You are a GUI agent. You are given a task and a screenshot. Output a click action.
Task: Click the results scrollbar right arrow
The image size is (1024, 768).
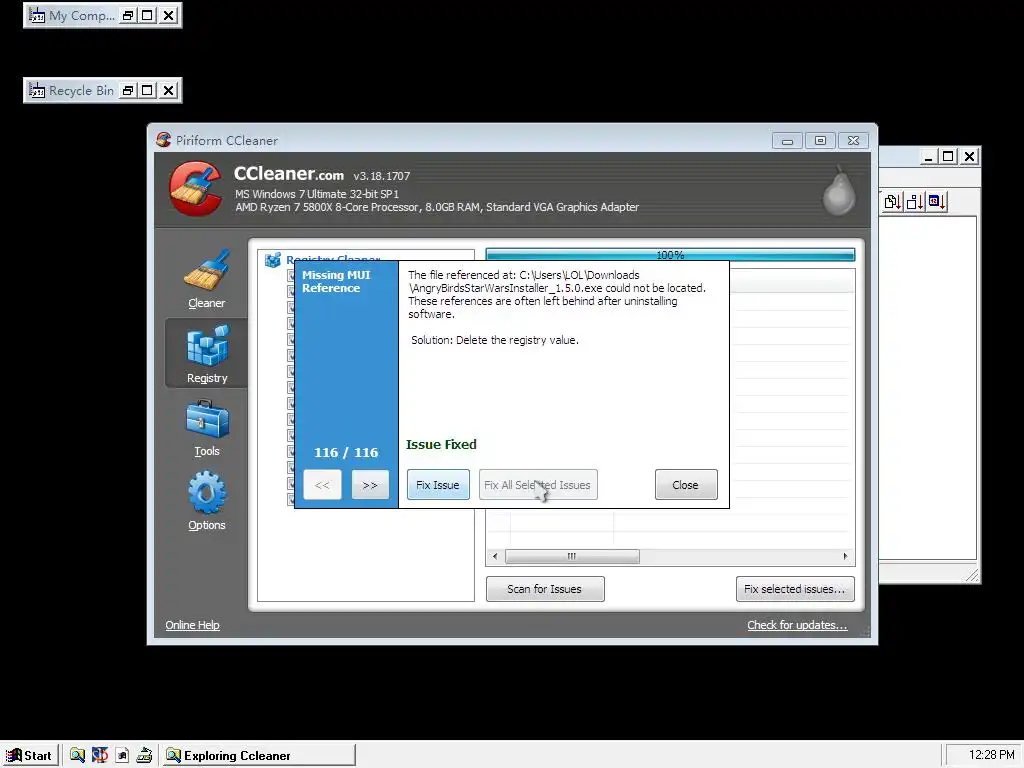[845, 556]
